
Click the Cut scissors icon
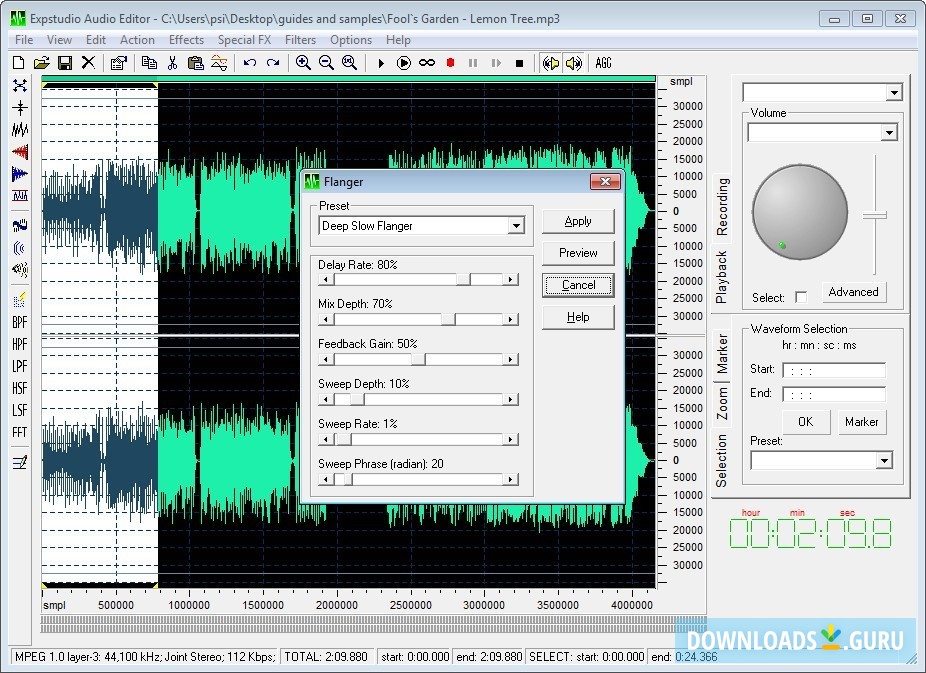pos(172,63)
